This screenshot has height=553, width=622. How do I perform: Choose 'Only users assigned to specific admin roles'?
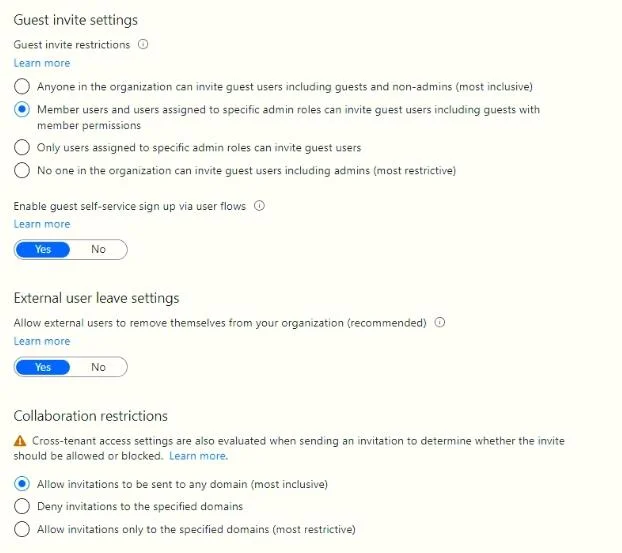click(x=22, y=147)
